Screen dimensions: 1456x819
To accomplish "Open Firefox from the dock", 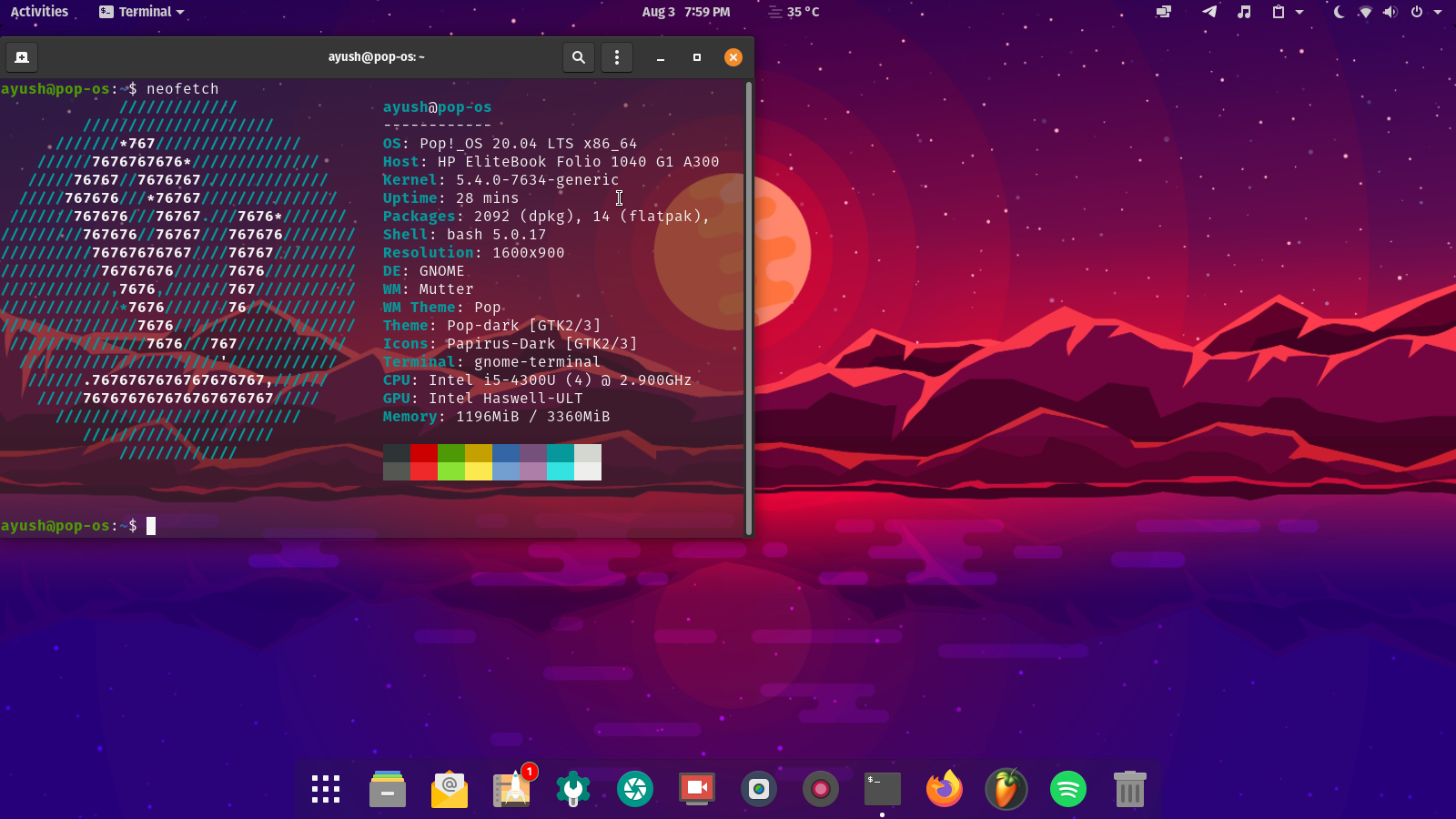I will tap(944, 789).
